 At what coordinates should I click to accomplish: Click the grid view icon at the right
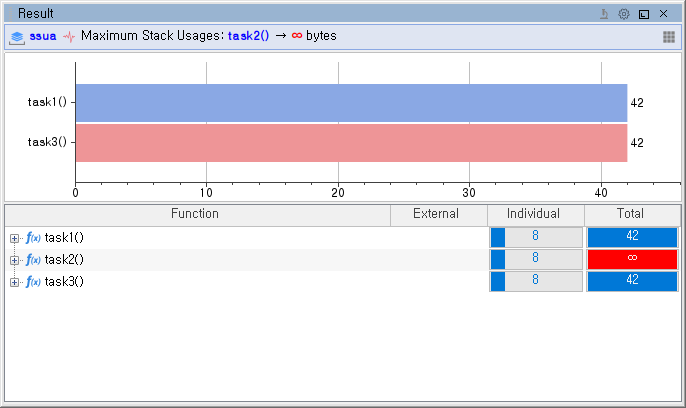(x=669, y=36)
